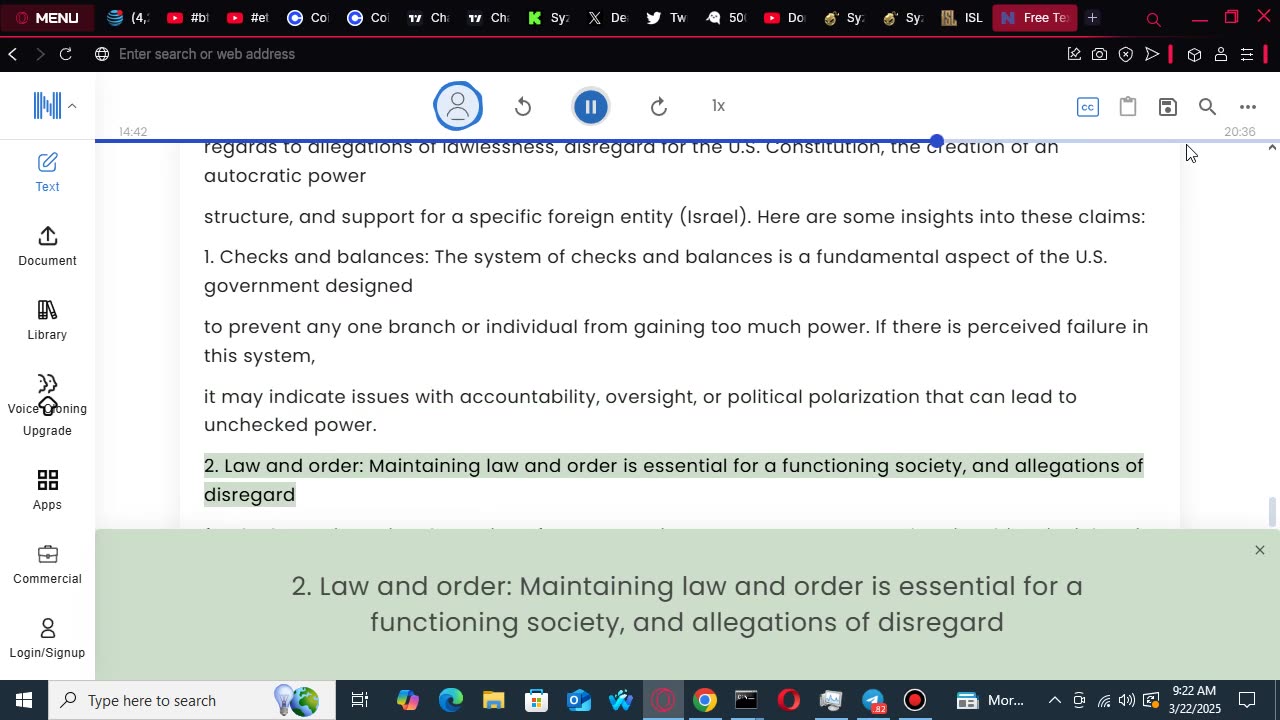Select Text in the sidebar
1280x720 pixels.
[x=47, y=172]
